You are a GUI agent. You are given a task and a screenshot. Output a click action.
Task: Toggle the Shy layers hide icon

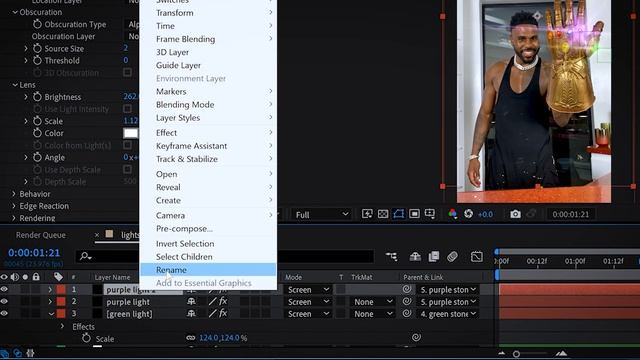415,256
